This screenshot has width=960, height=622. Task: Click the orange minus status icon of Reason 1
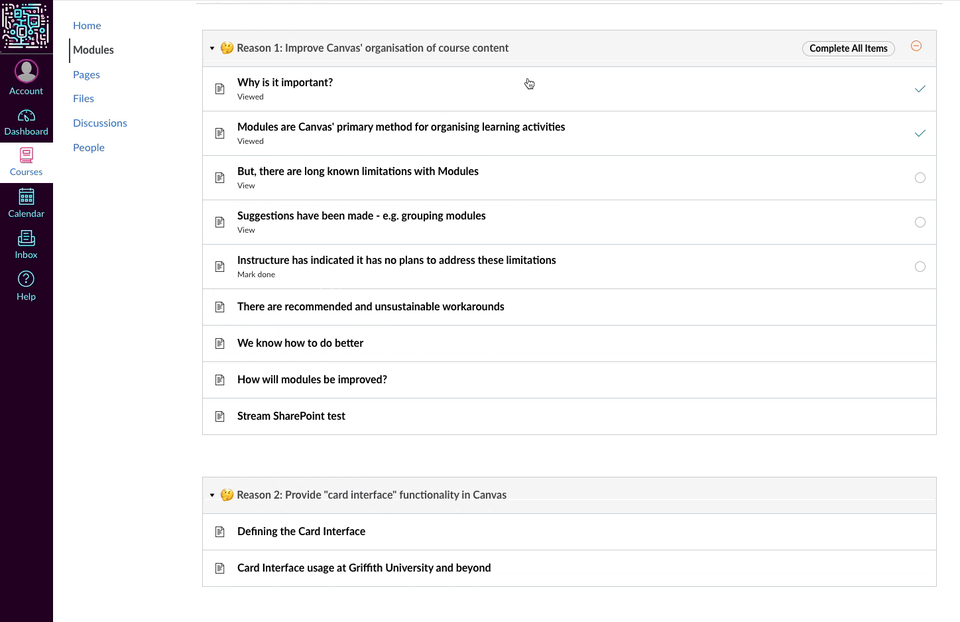pyautogui.click(x=917, y=46)
